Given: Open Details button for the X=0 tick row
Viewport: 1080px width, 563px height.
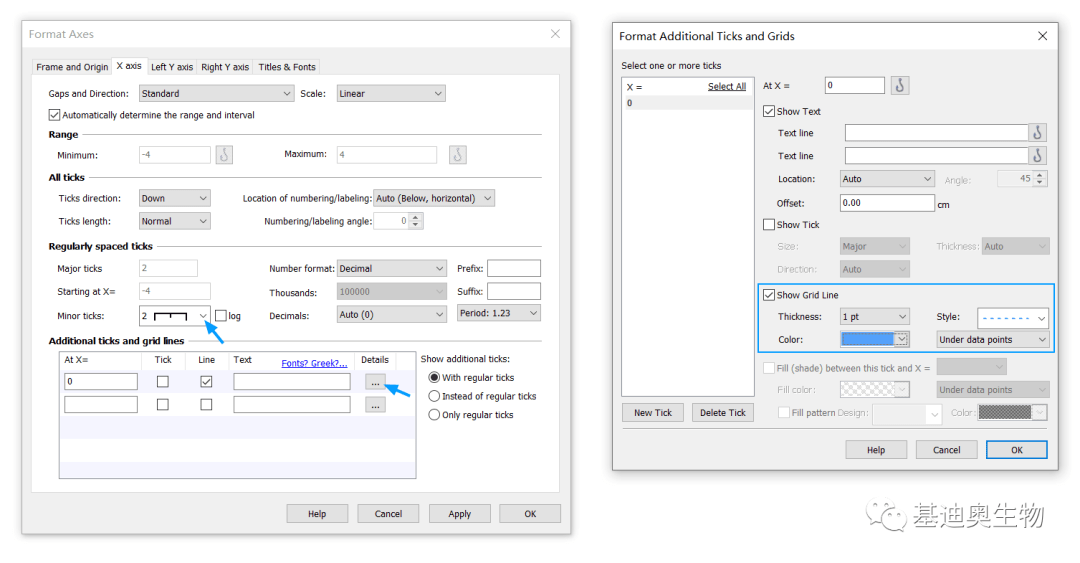Looking at the screenshot, I should tap(375, 382).
